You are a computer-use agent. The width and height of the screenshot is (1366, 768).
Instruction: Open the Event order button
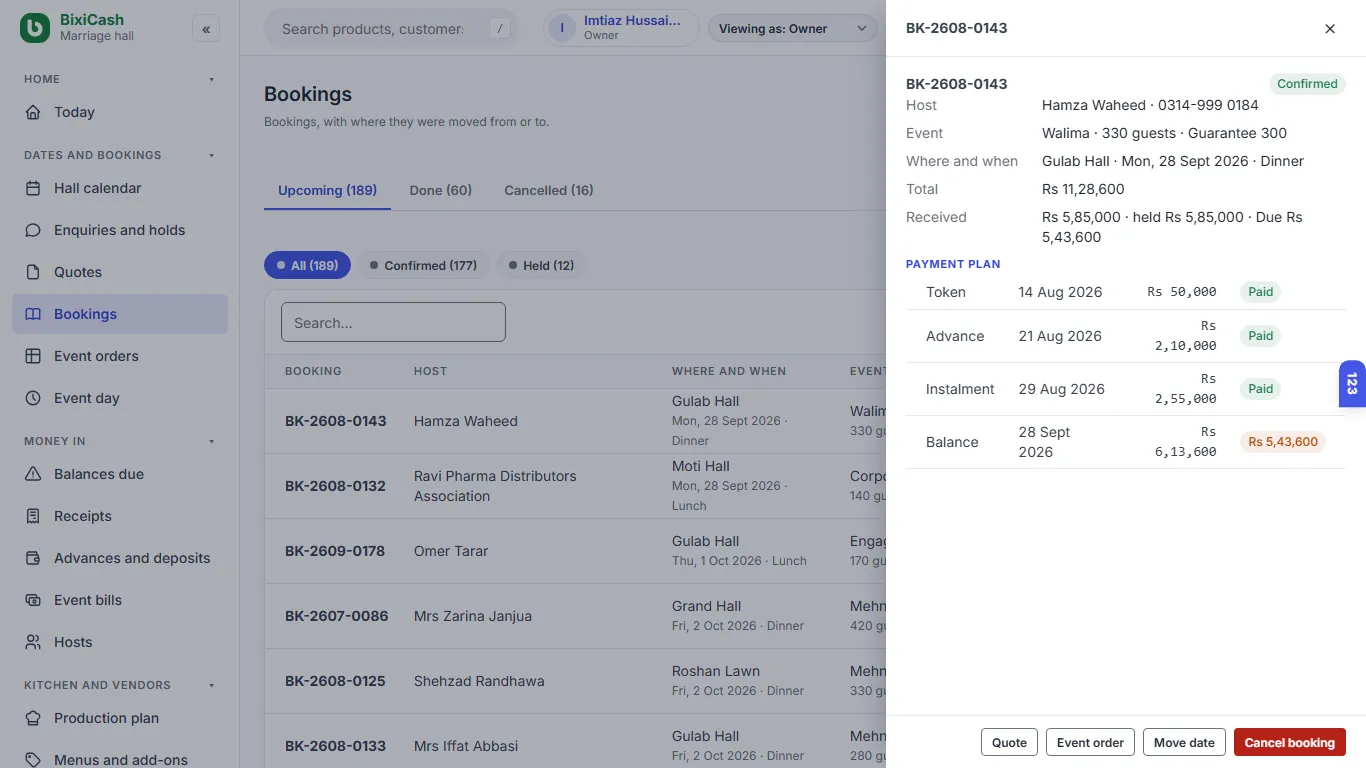(x=1090, y=742)
